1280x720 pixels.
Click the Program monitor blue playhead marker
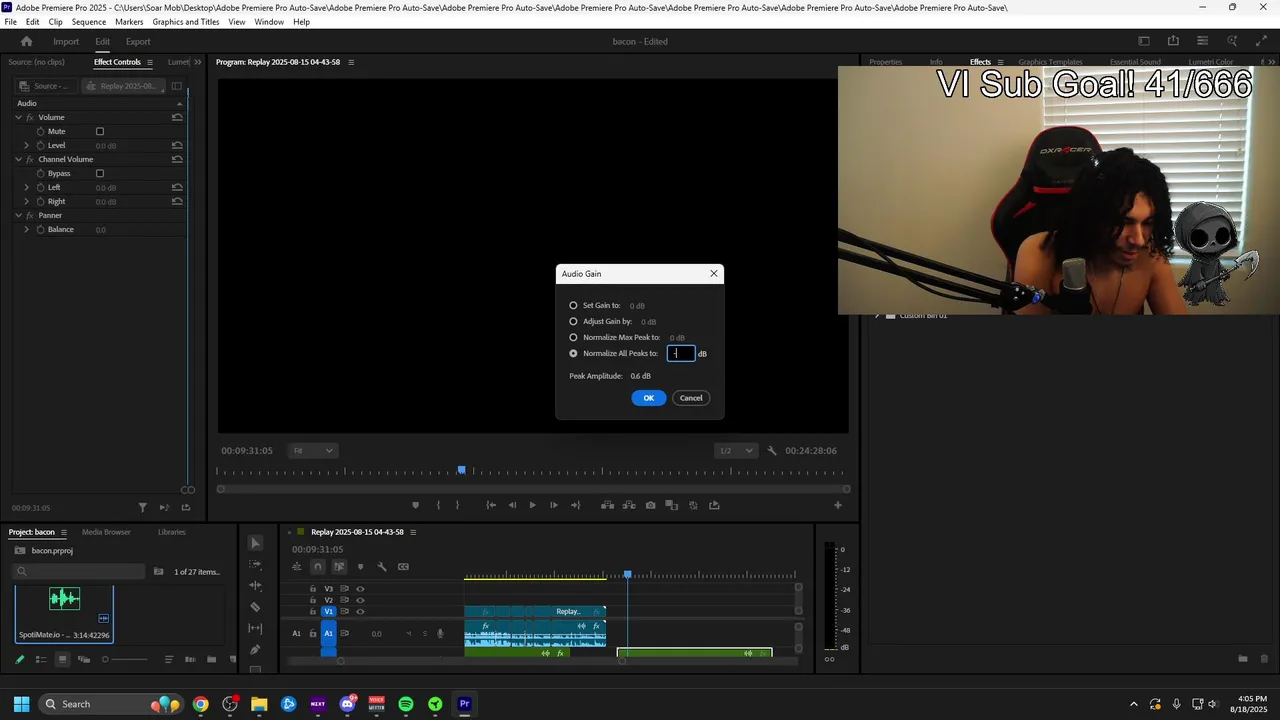click(x=461, y=469)
